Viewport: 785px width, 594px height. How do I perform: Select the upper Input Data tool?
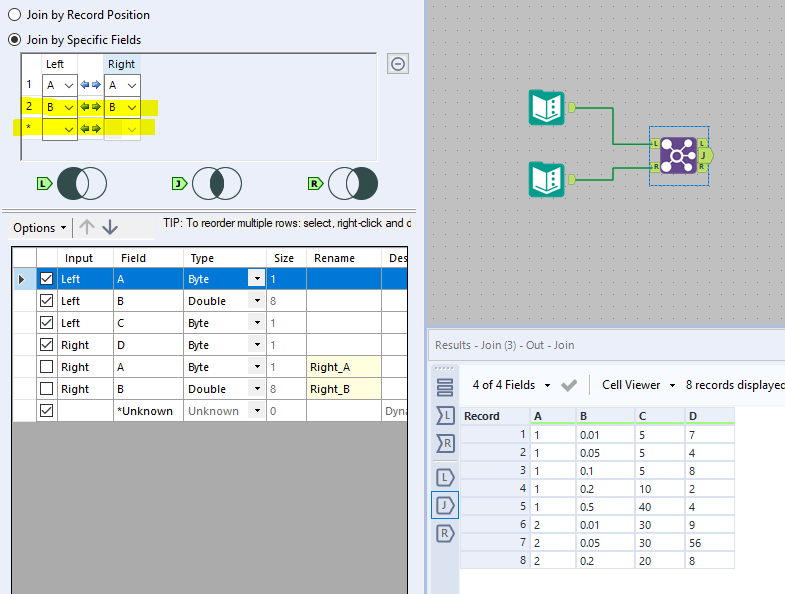tap(546, 107)
